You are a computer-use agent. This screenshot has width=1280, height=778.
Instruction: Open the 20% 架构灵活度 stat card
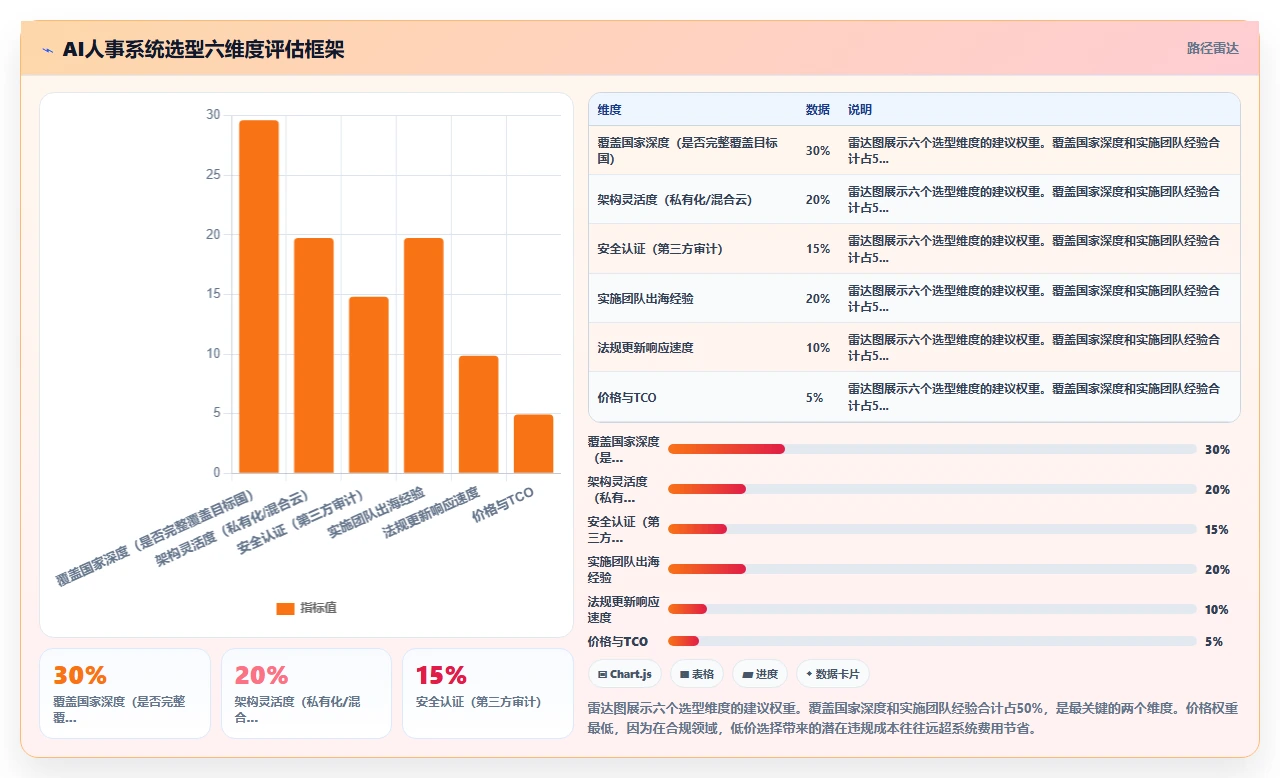[306, 693]
